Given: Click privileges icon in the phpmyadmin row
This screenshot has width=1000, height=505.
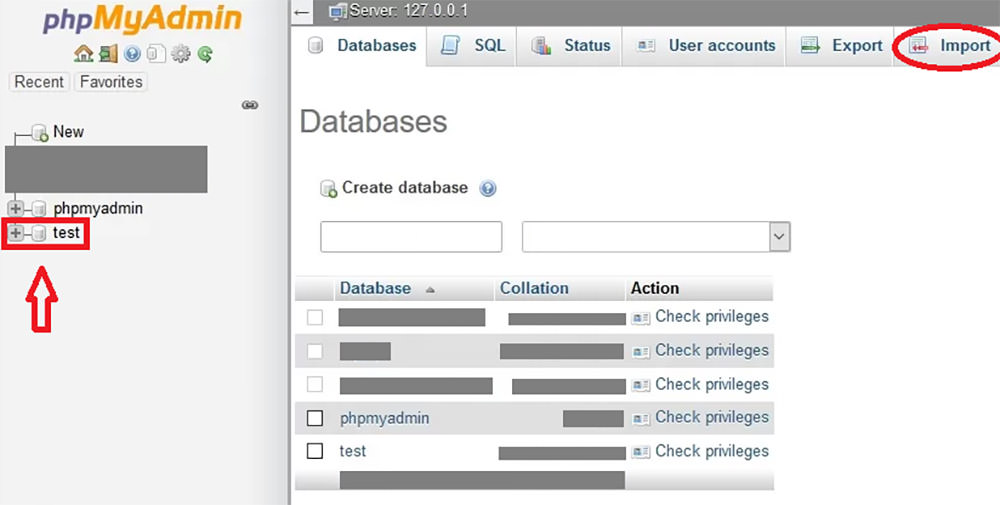Looking at the screenshot, I should point(640,419).
